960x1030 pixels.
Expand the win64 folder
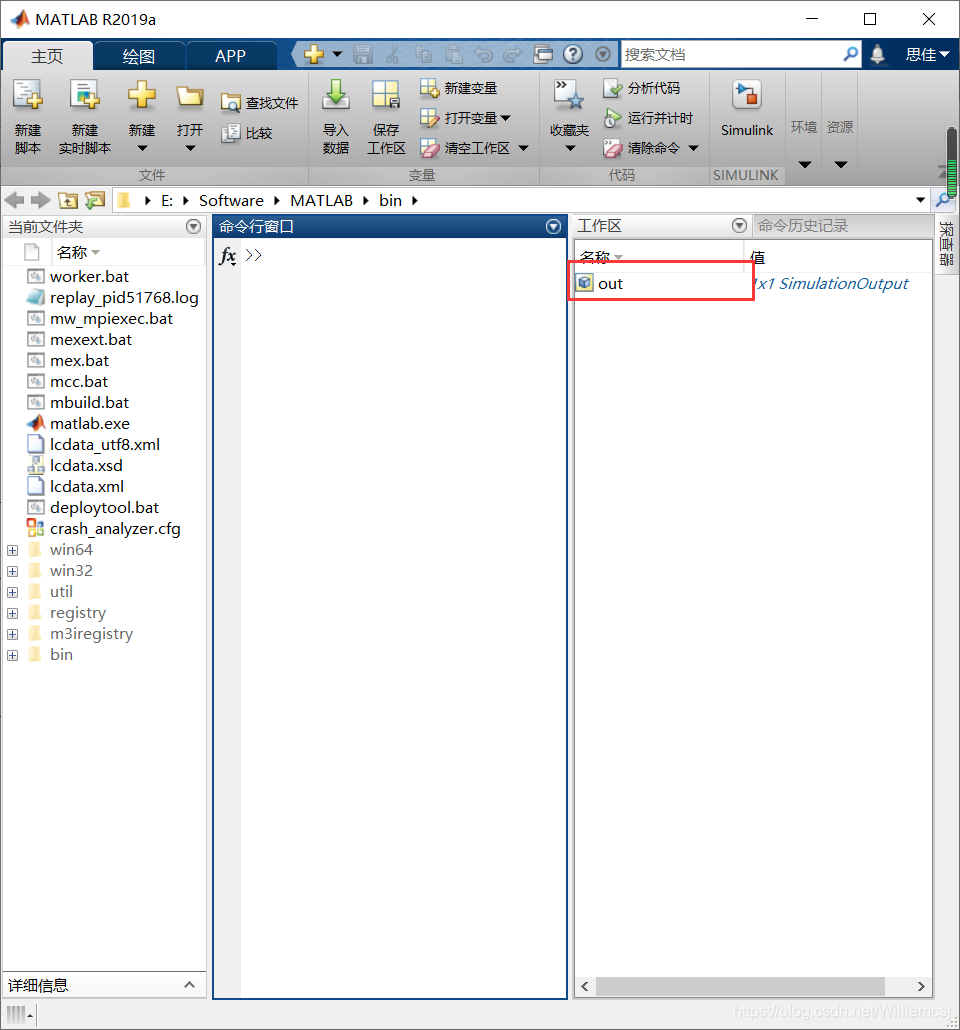(12, 550)
